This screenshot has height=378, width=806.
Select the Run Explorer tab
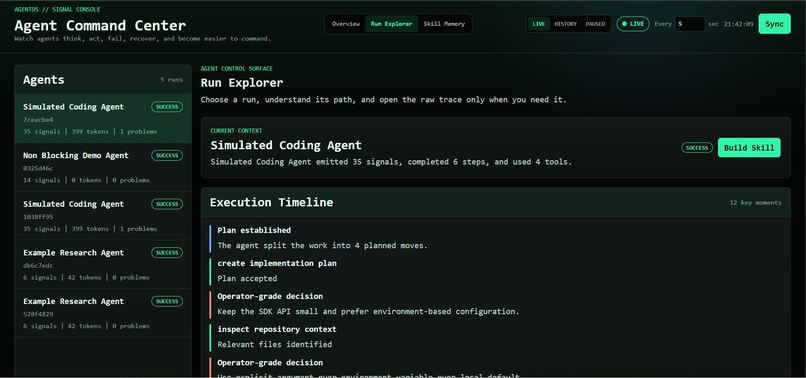click(x=391, y=24)
